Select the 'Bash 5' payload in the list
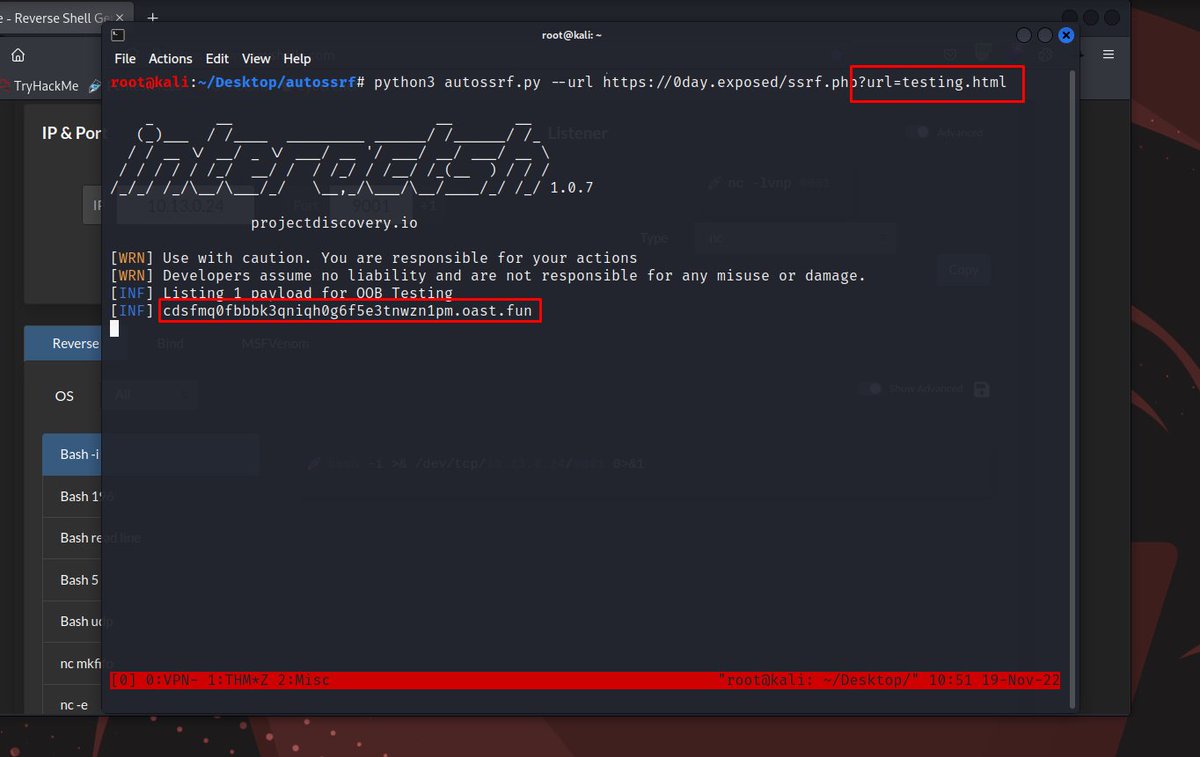 pos(79,580)
